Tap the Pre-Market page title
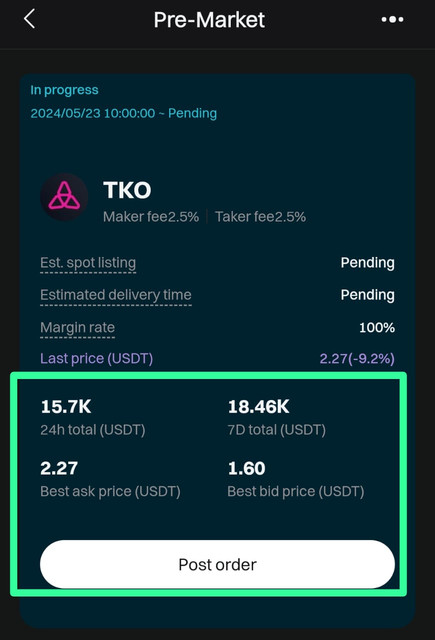435x640 pixels. click(x=209, y=20)
